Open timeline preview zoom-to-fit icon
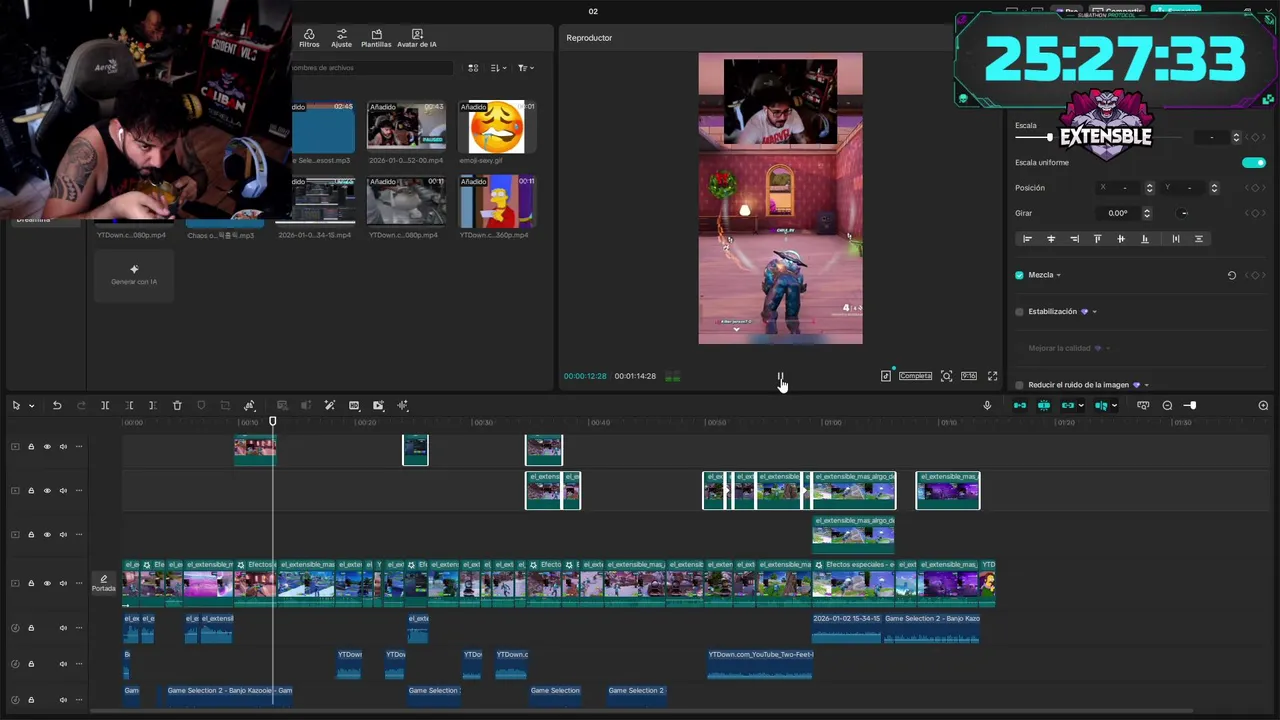1280x720 pixels. click(1143, 406)
